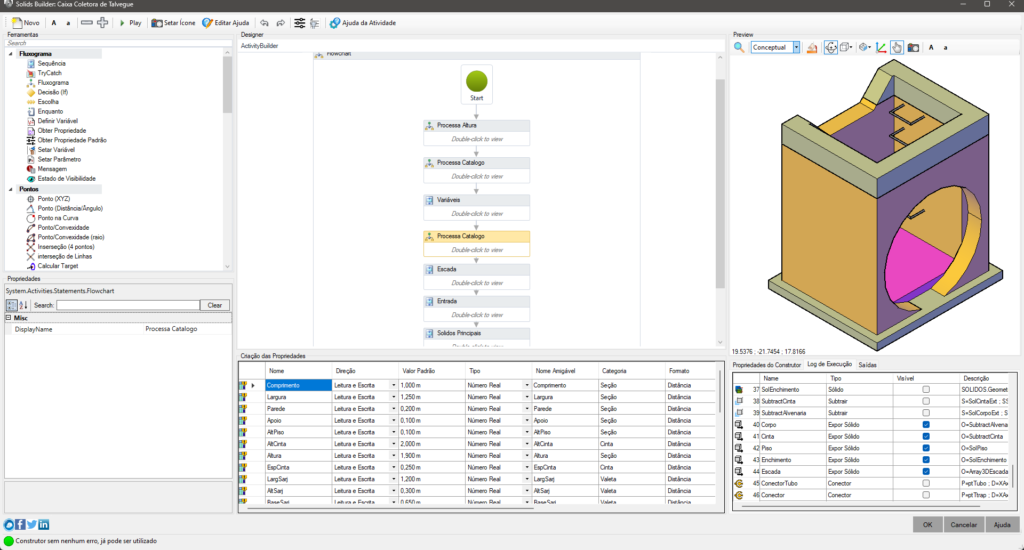Click the OK button

927,525
